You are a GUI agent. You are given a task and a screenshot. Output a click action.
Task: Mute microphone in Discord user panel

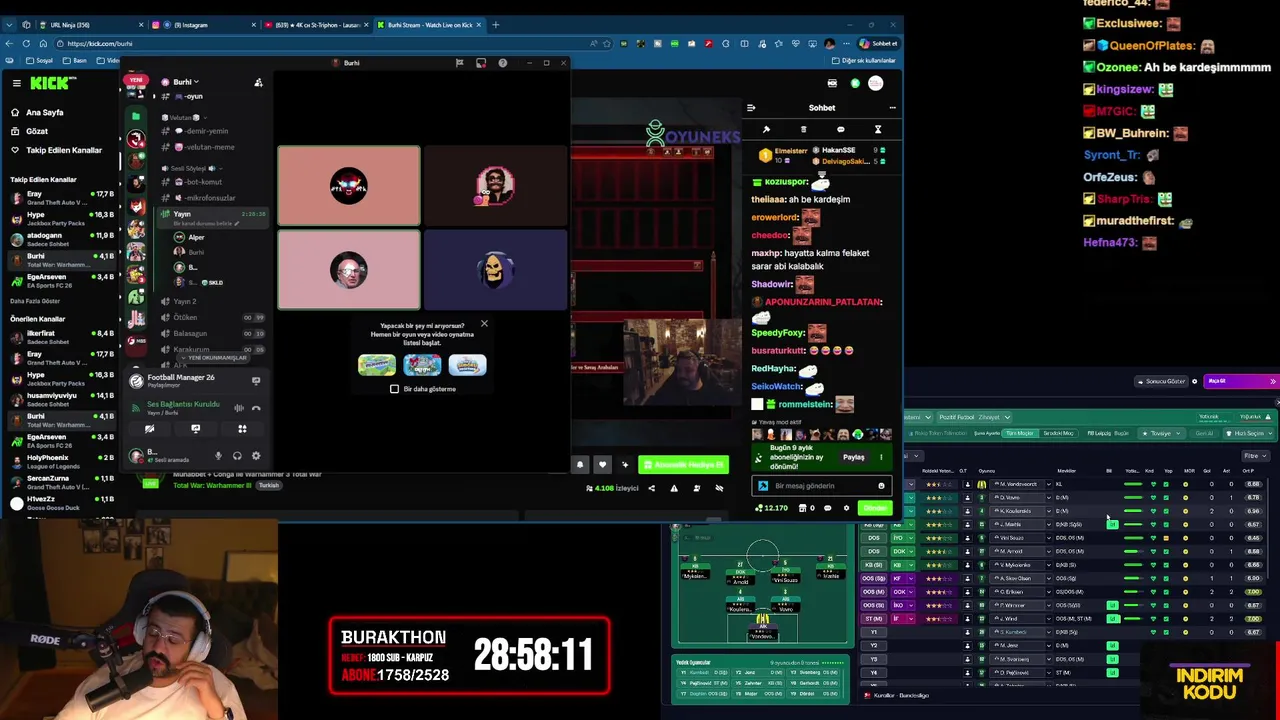218,456
